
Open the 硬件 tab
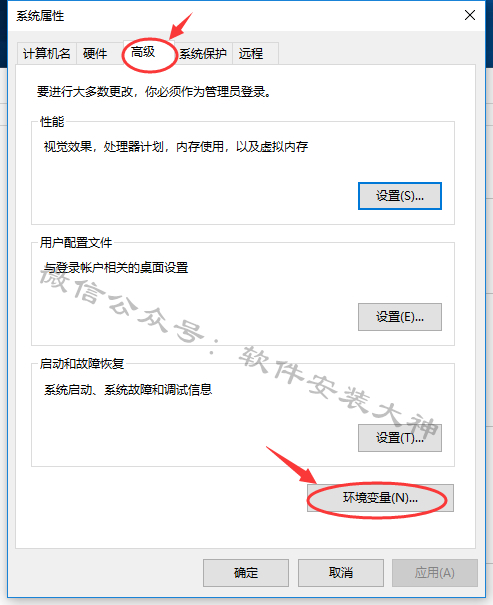[95, 53]
